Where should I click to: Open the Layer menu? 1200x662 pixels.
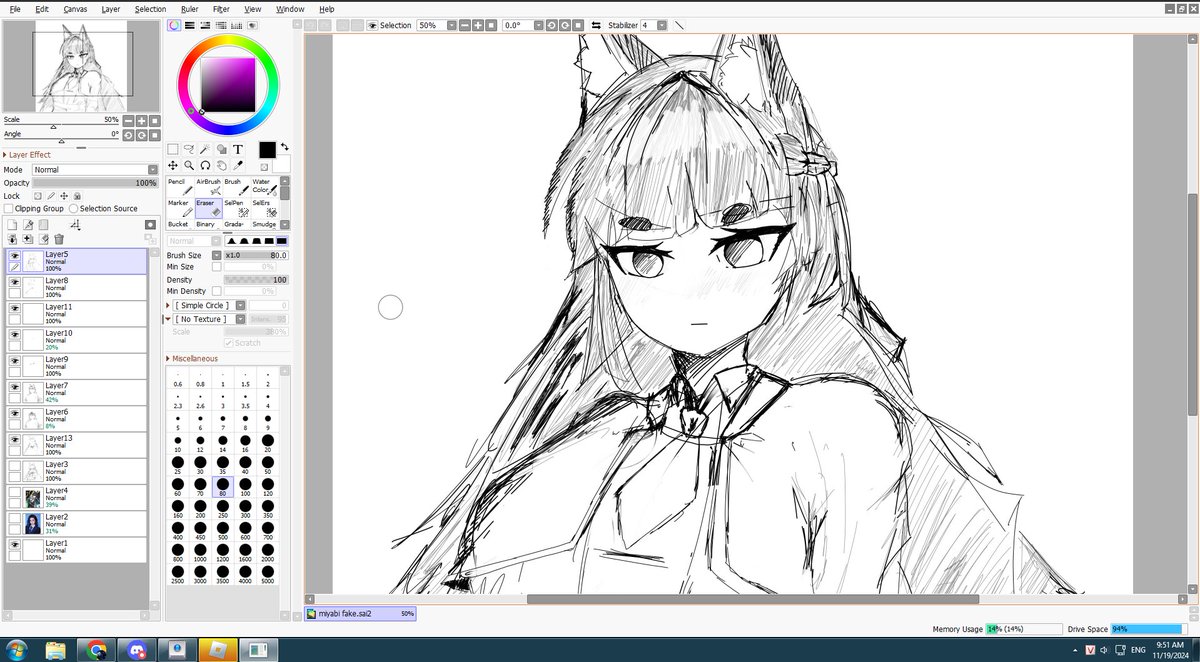click(x=111, y=9)
